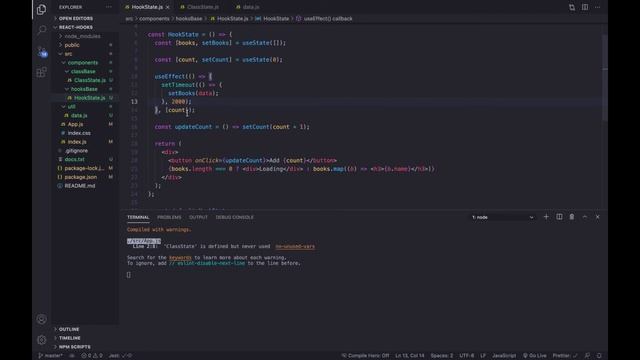Switch to the data.js editor tab
Viewport: 640px width, 360px height.
(x=250, y=7)
